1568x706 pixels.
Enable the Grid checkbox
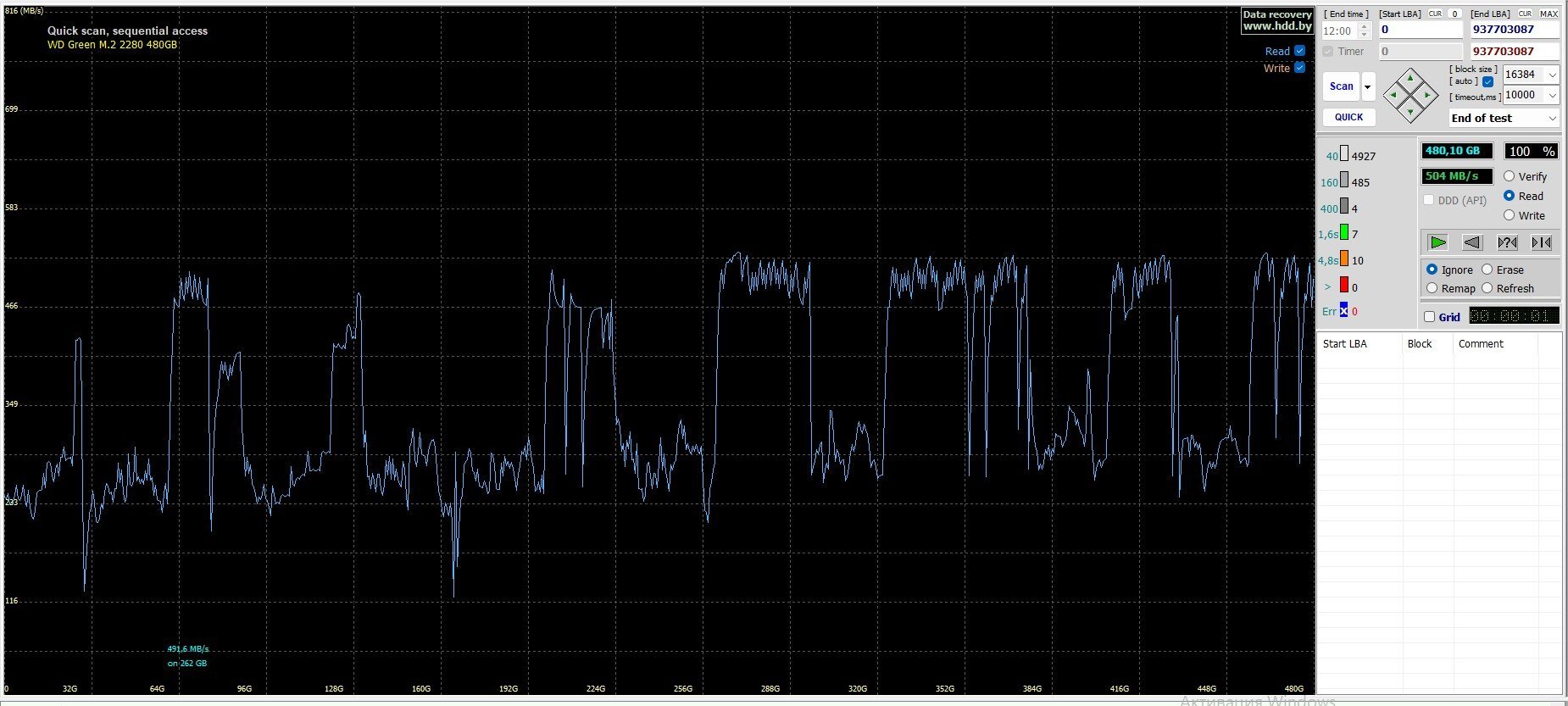click(1430, 317)
